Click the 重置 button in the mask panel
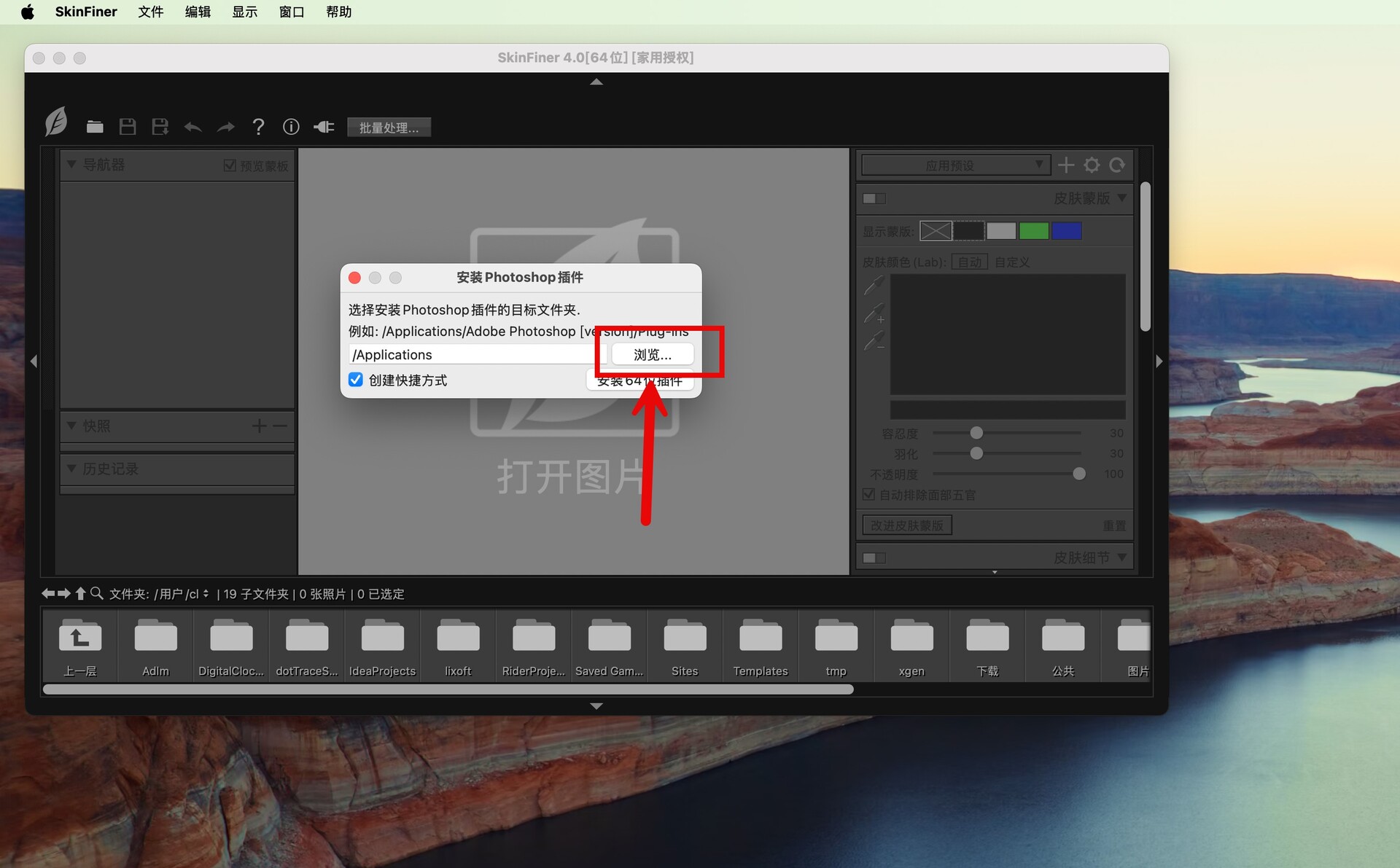The image size is (1400, 868). coord(1114,525)
